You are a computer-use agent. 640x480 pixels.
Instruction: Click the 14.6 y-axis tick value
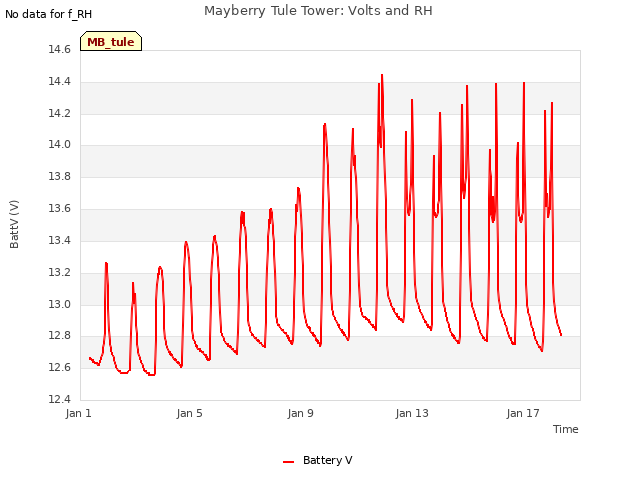tap(59, 49)
